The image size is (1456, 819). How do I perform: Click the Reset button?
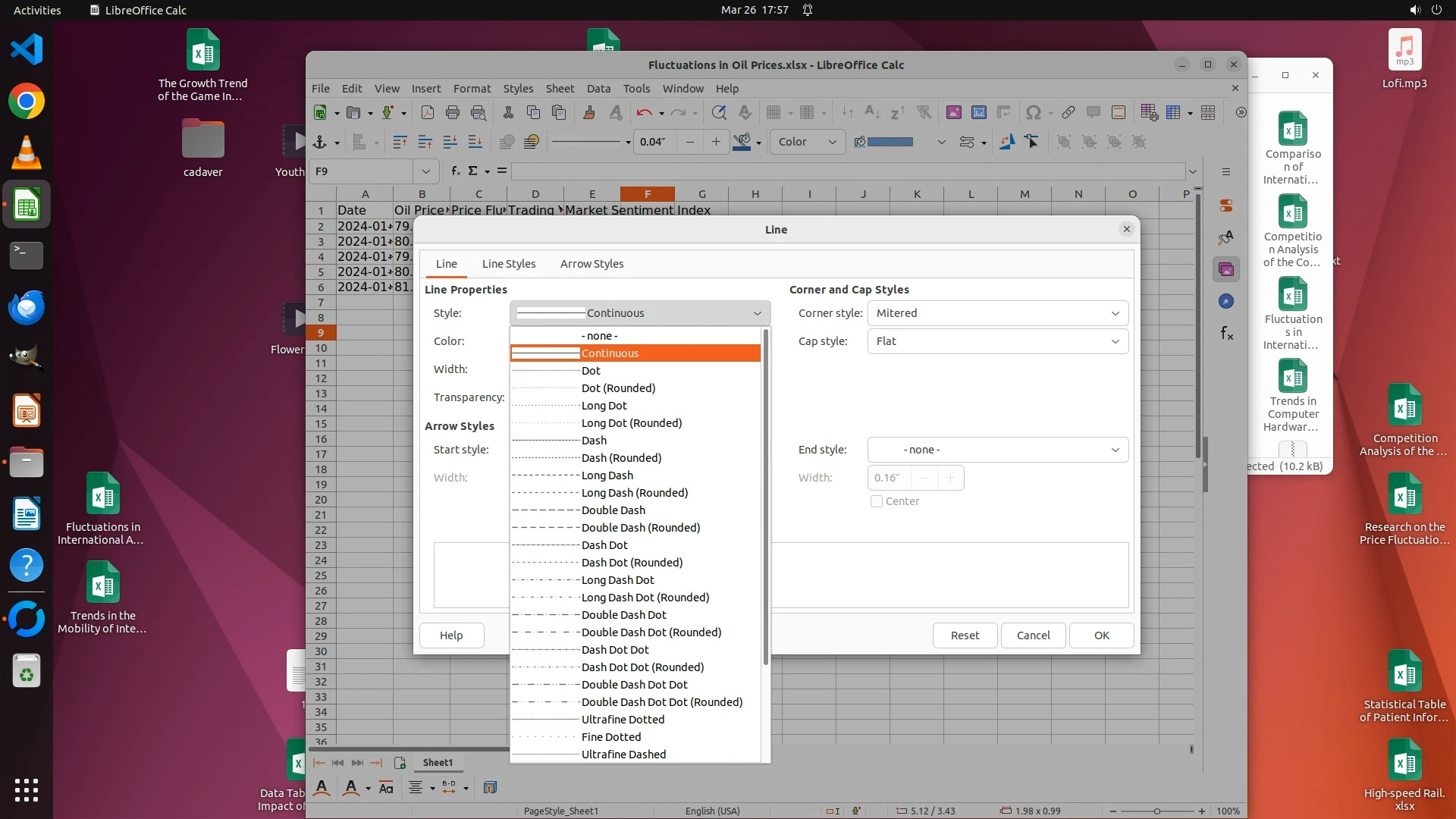(965, 635)
